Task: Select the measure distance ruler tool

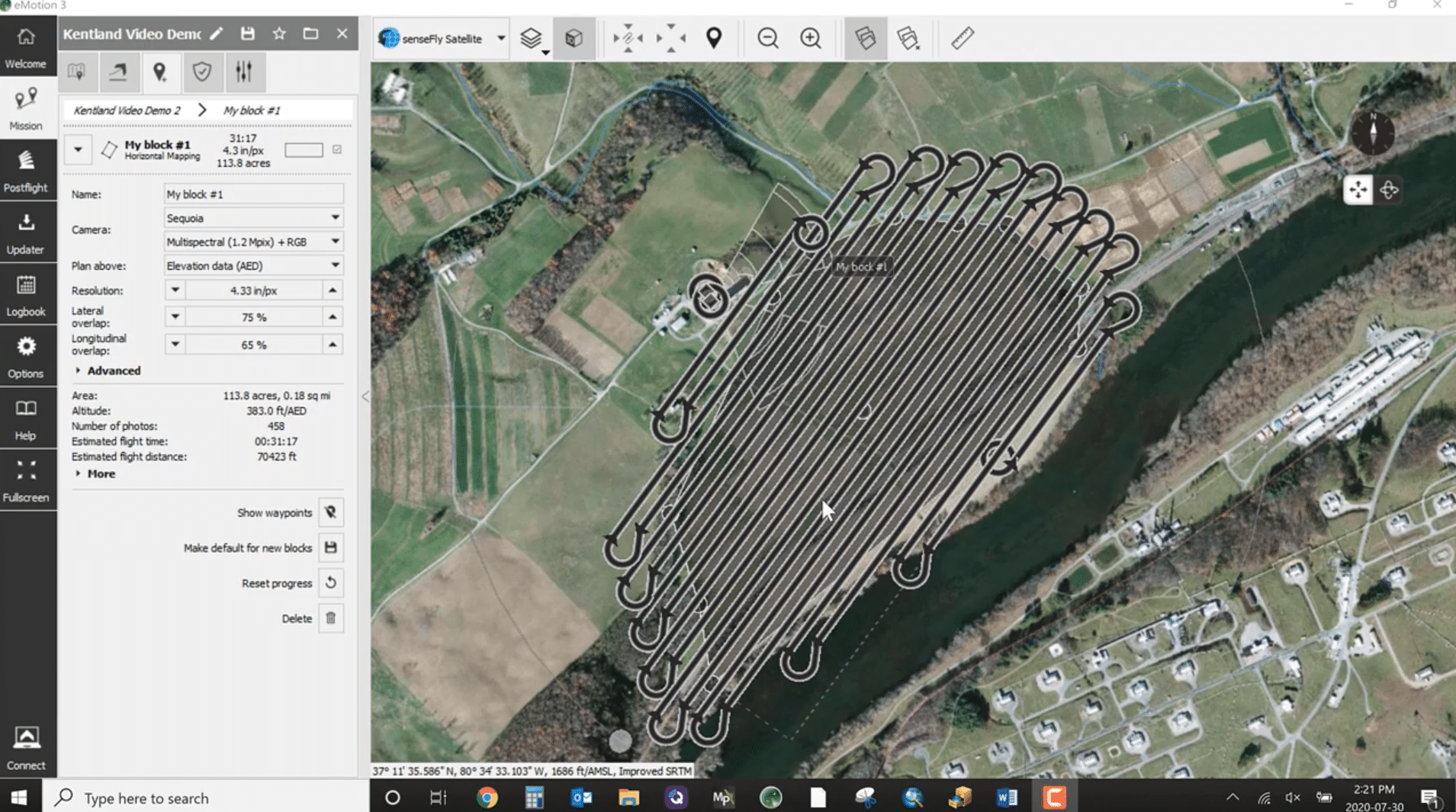Action: (962, 38)
